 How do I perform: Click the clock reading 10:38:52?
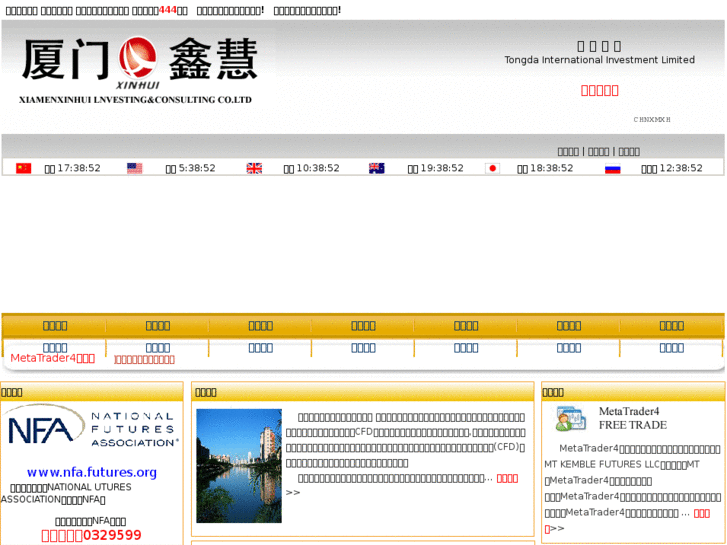[318, 168]
